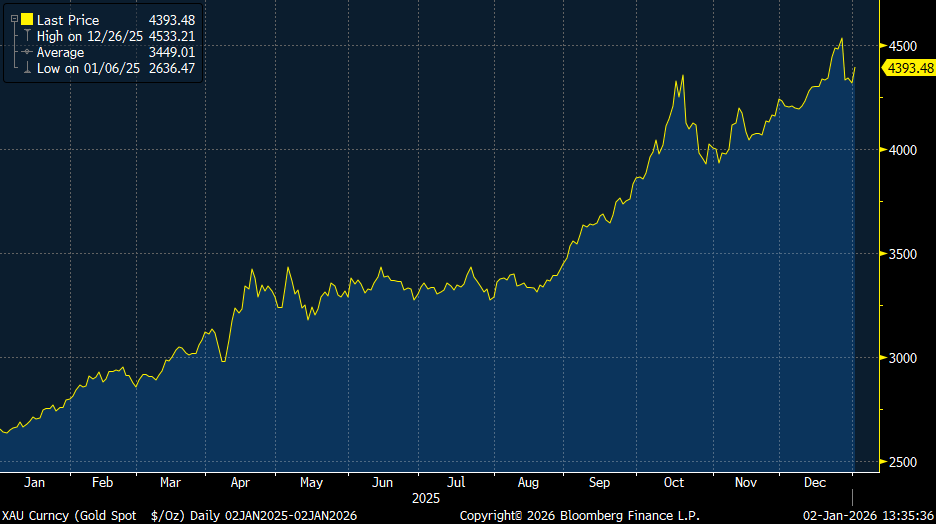Select the High on 12/26/25 legend entry
The image size is (936, 524).
[88, 36]
